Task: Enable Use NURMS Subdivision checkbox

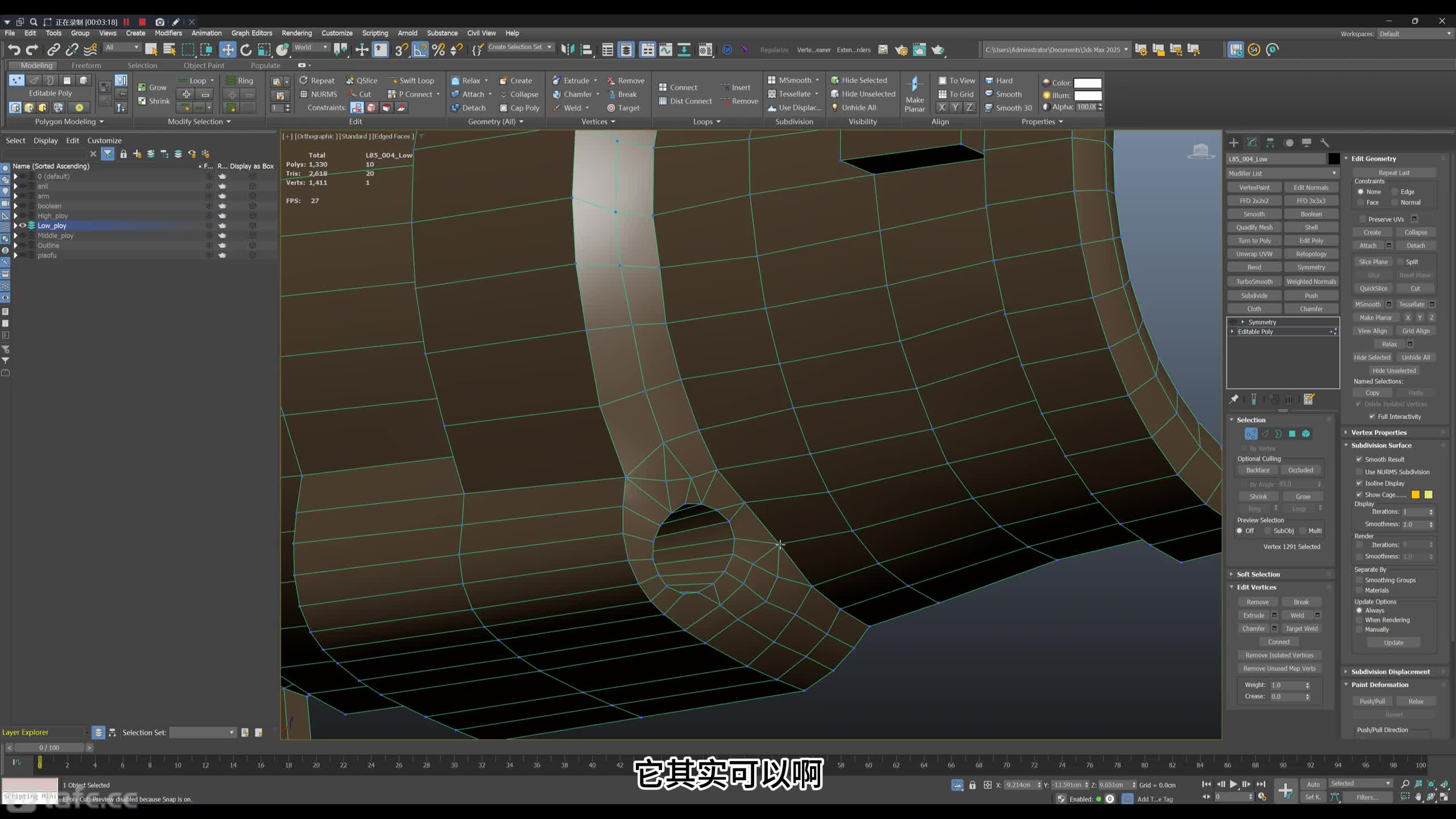Action: [x=1359, y=472]
